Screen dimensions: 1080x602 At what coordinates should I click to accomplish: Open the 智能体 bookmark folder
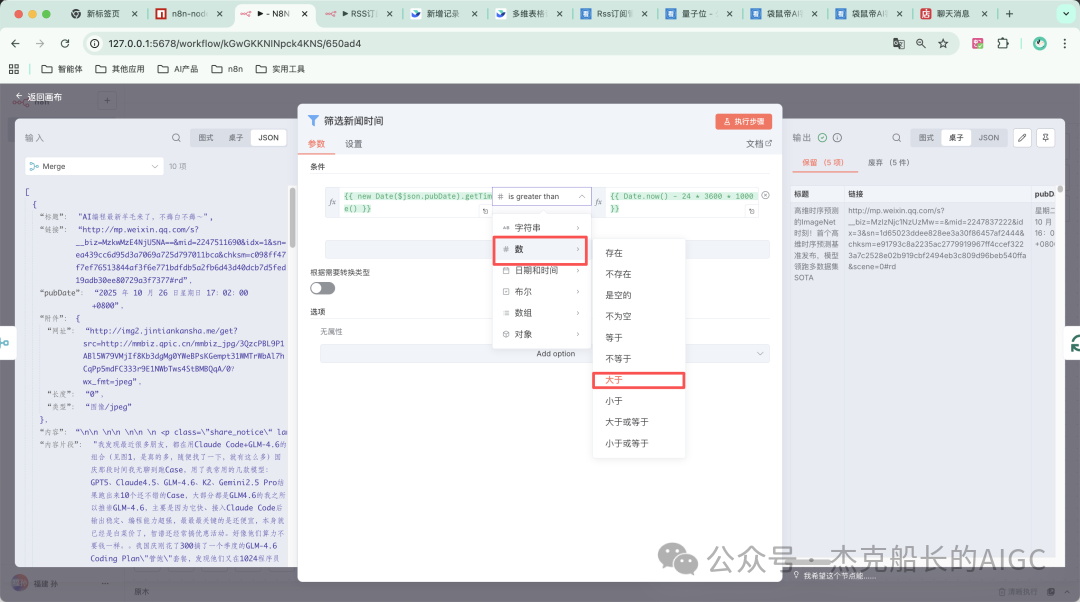tap(62, 69)
